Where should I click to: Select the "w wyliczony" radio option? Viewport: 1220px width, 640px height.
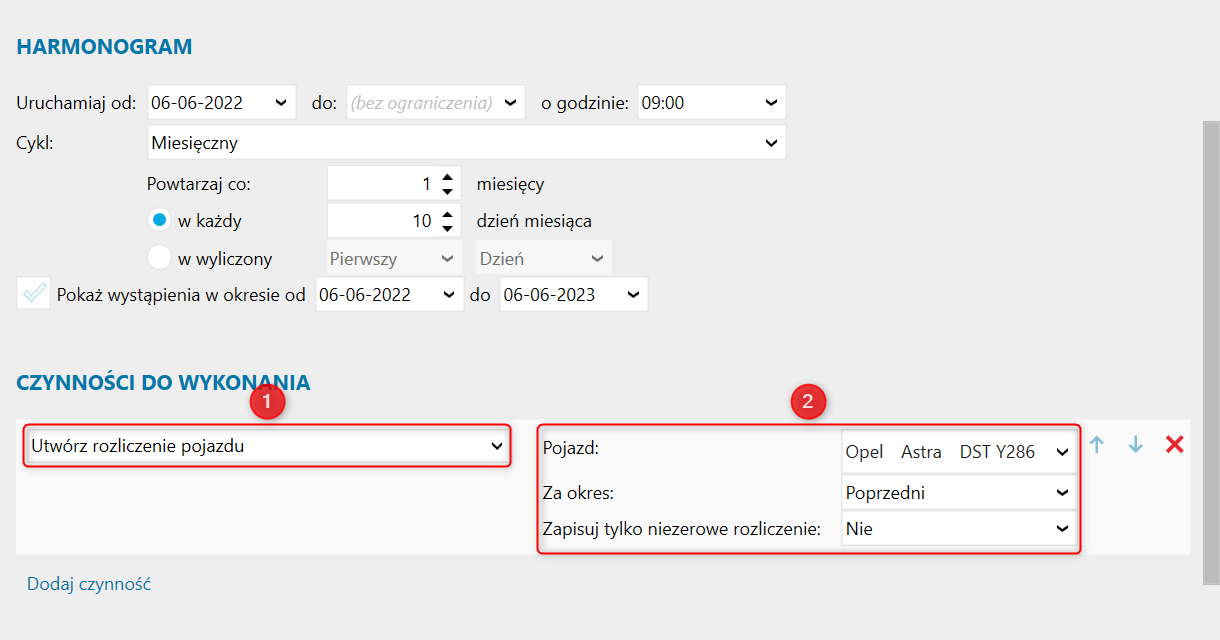click(160, 258)
